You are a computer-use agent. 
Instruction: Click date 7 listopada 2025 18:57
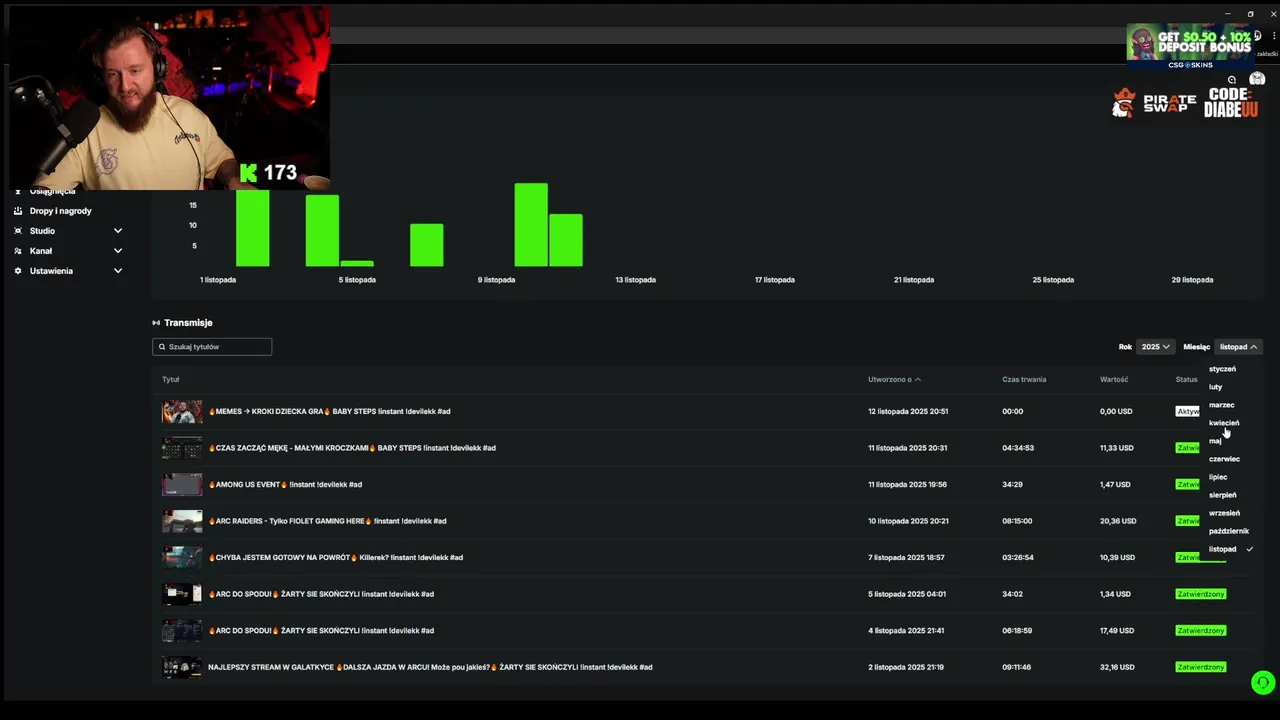(x=906, y=557)
